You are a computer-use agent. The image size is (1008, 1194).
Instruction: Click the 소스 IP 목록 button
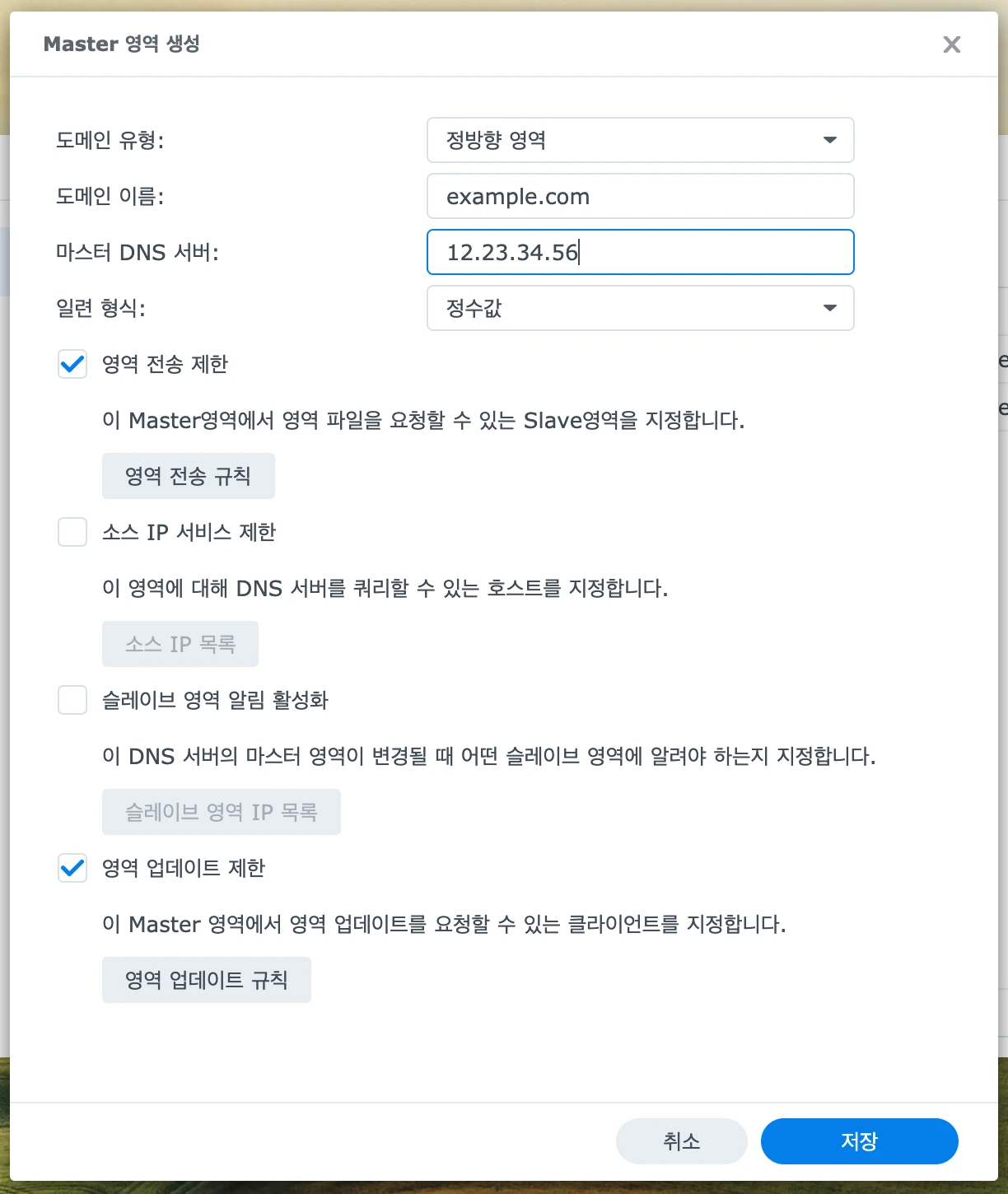pyautogui.click(x=180, y=644)
